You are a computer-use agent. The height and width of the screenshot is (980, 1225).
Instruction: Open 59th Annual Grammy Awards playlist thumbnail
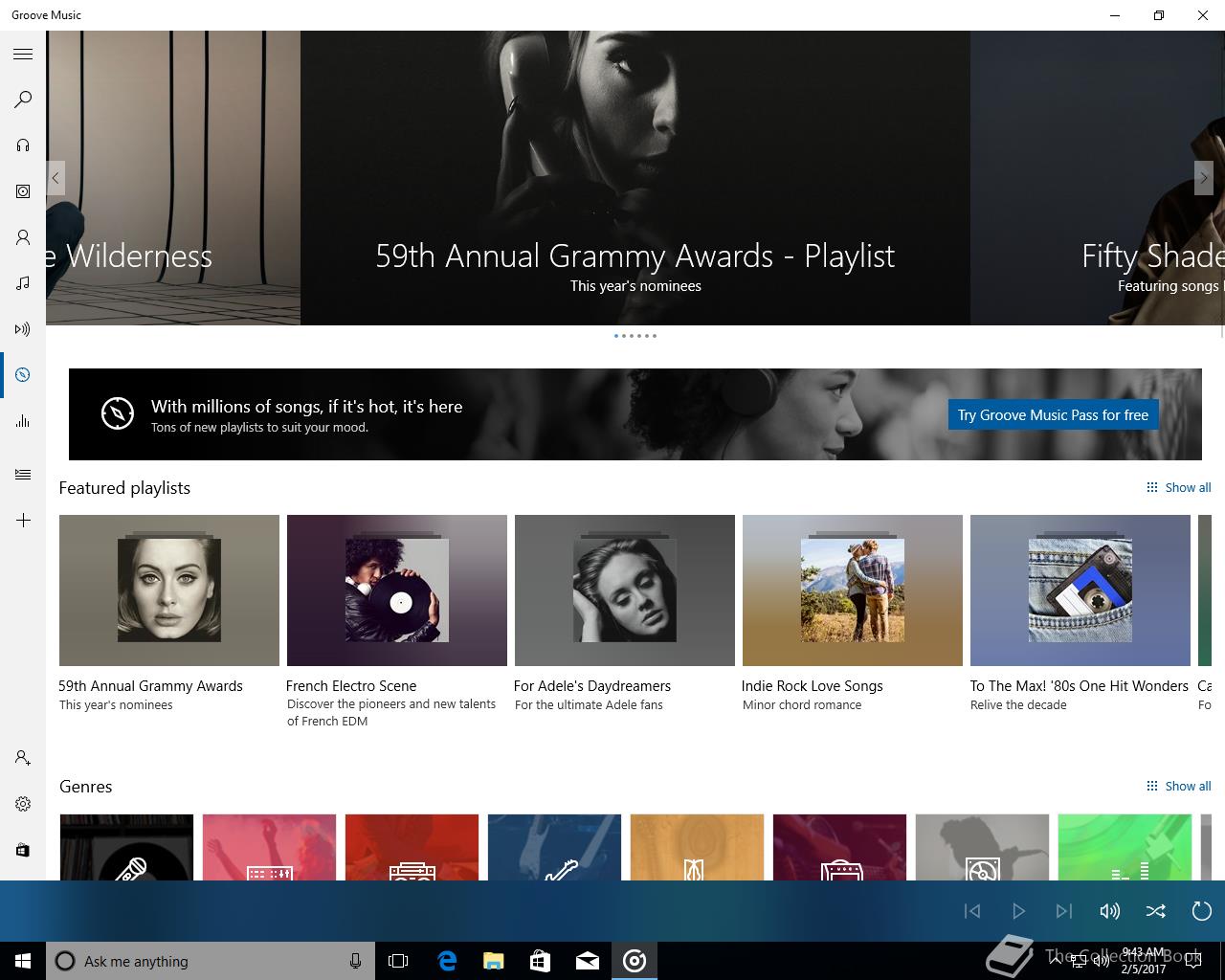(169, 590)
